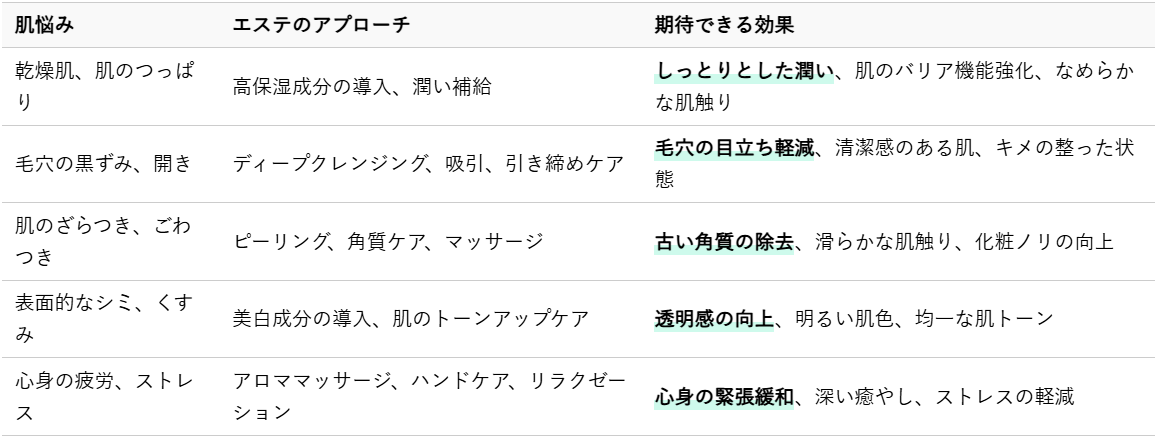This screenshot has width=1159, height=439.
Task: Click highlighted text 毛穴の目立ち軽減
Action: point(734,149)
